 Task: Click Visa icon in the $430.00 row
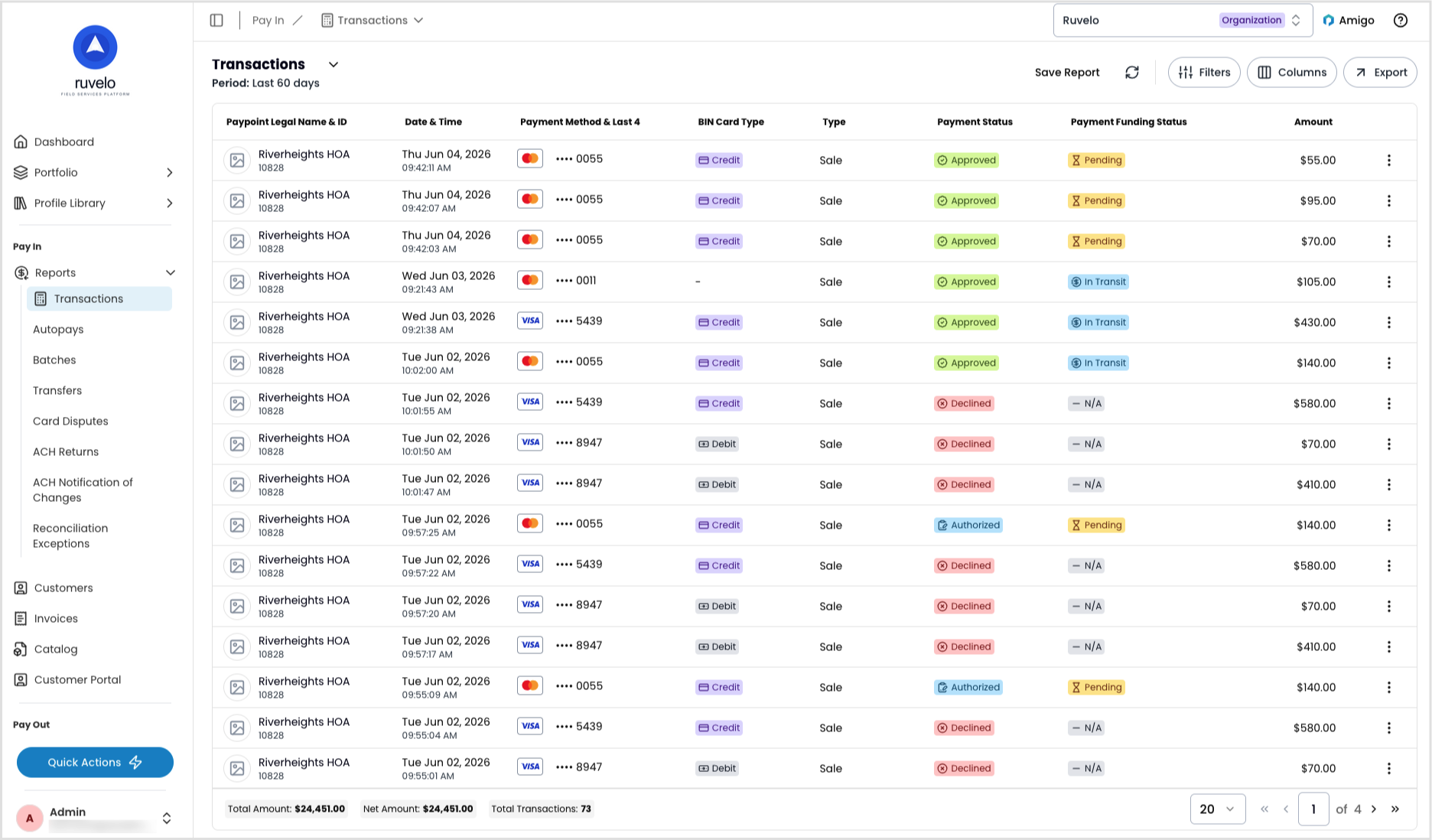tap(530, 321)
